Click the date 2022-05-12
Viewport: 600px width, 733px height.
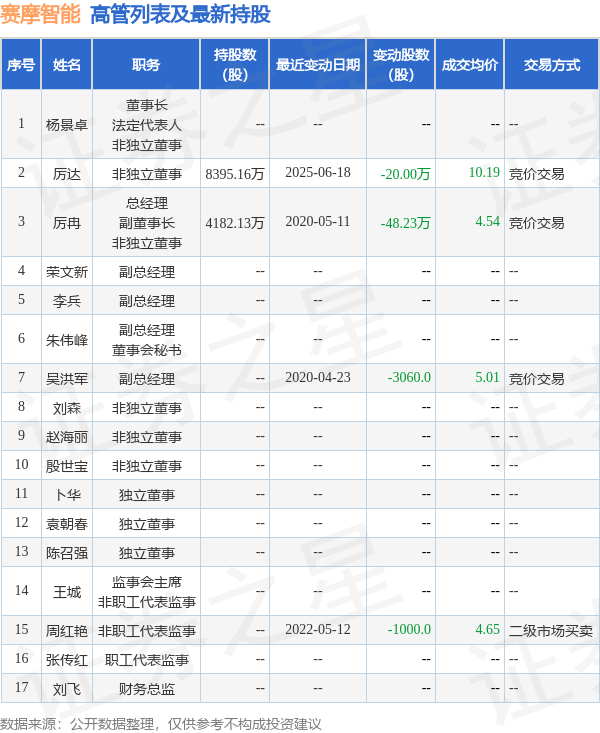click(318, 629)
